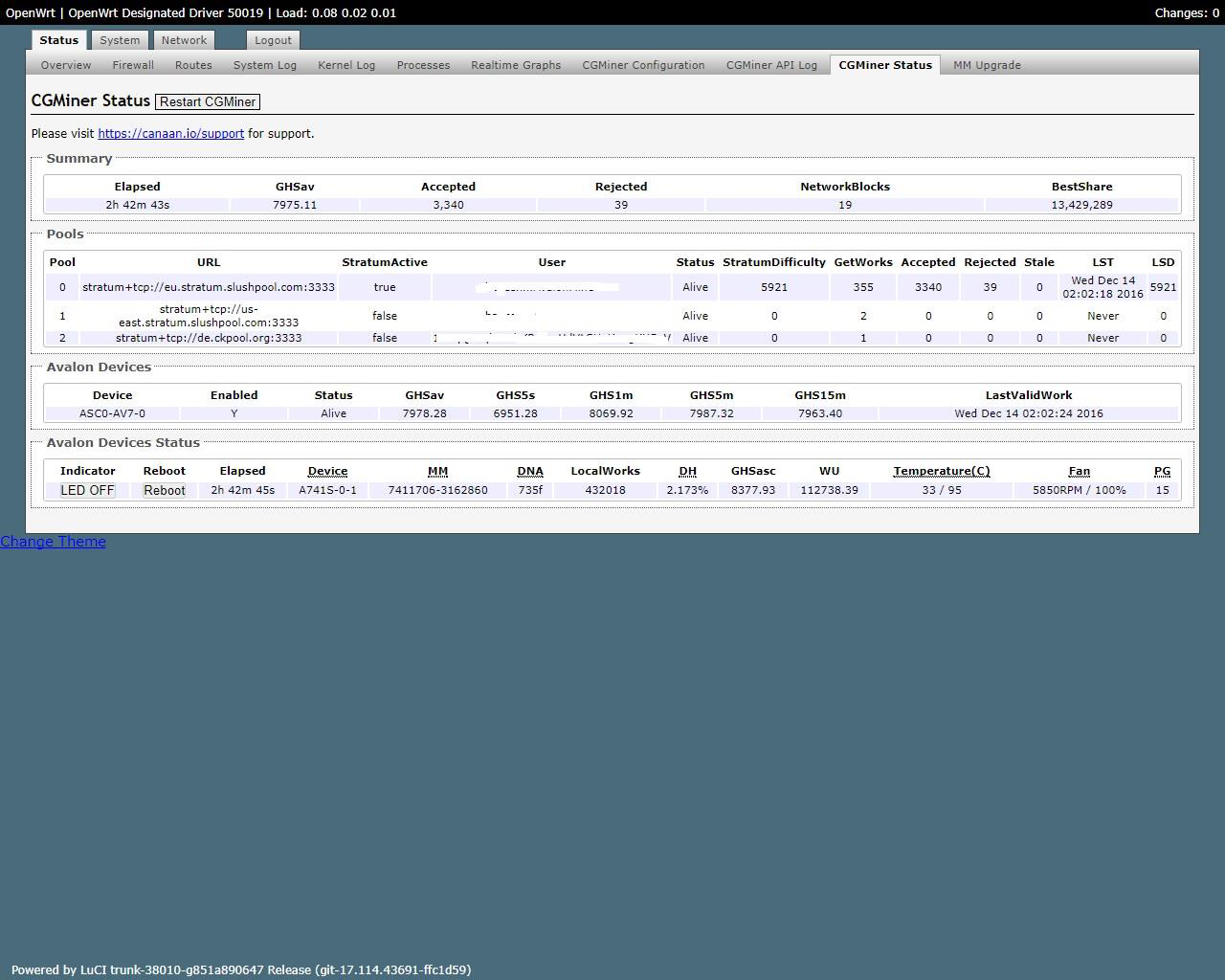Open the MM Upgrade subtab
The image size is (1225, 980).
tap(987, 65)
